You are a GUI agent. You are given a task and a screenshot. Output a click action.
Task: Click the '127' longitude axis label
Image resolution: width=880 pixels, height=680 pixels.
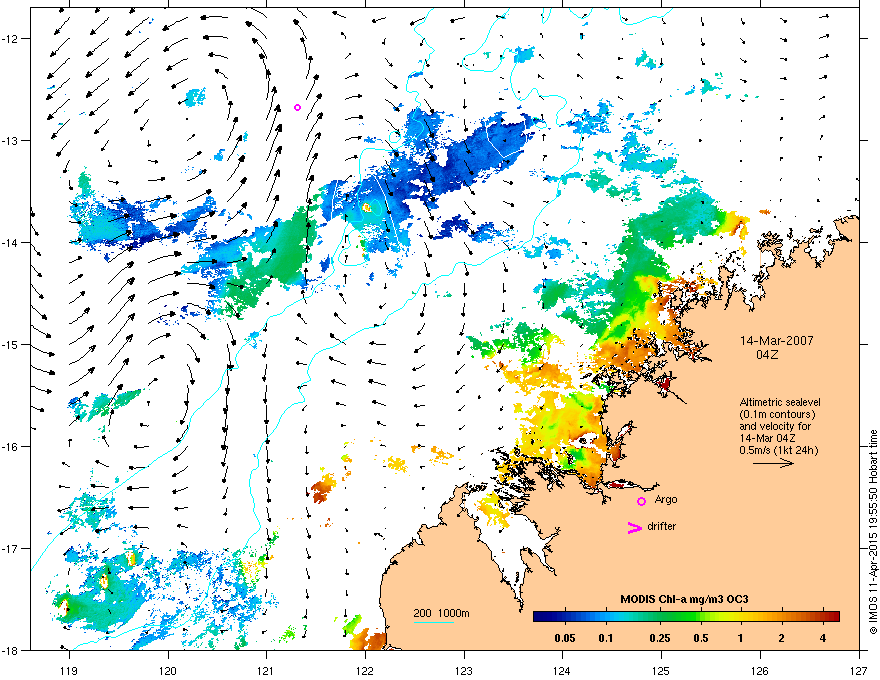tap(859, 670)
